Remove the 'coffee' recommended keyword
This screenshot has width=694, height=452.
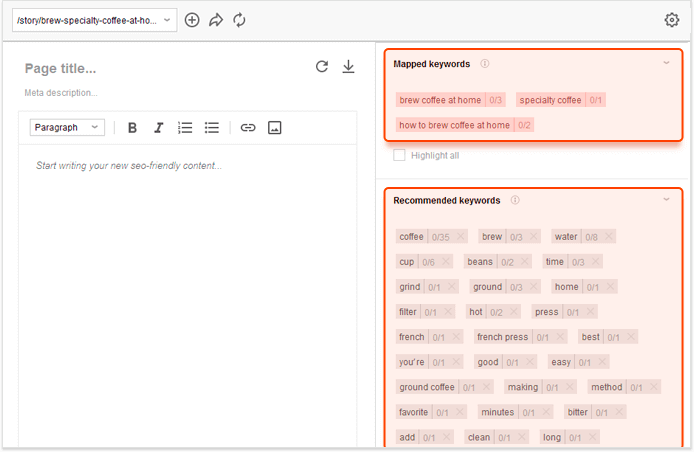[460, 236]
